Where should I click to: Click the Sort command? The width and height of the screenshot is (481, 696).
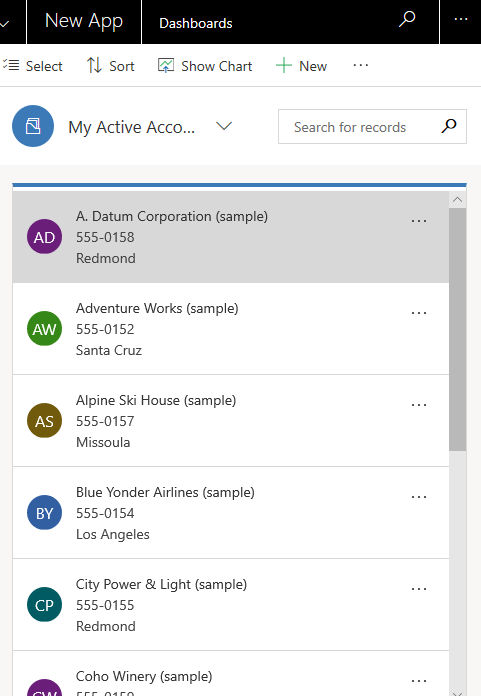110,66
